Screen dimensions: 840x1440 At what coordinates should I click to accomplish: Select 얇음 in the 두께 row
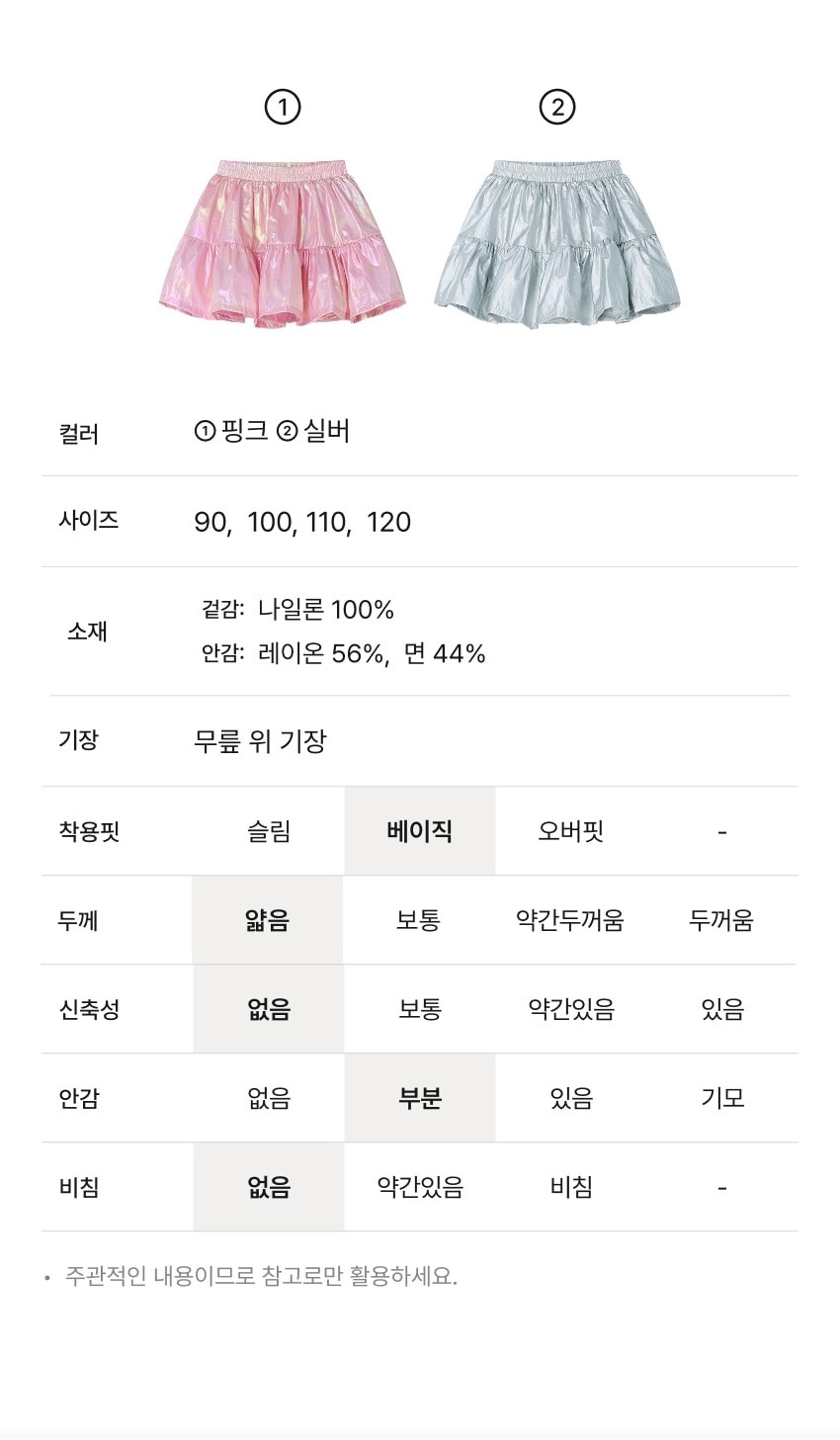click(268, 920)
